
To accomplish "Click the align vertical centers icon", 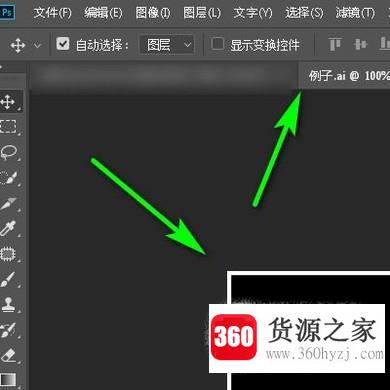I will click(360, 44).
